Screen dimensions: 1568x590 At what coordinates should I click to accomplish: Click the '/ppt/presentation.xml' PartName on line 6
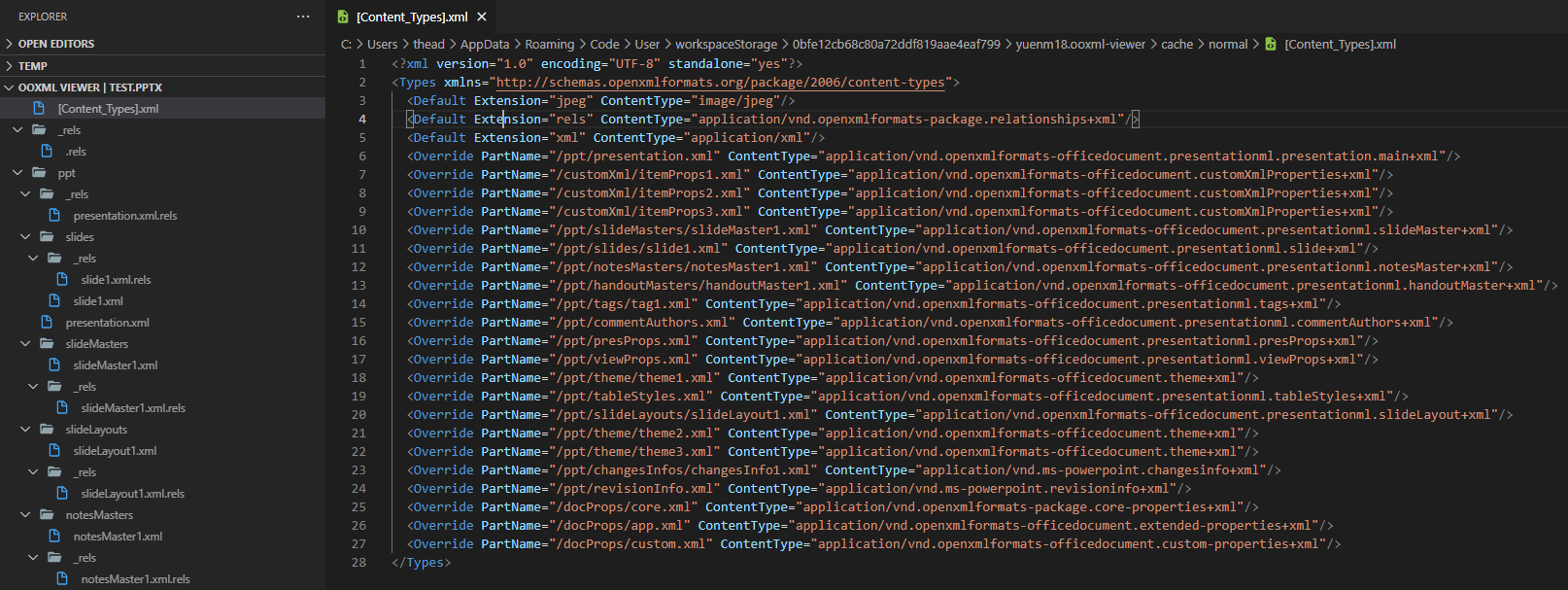click(x=634, y=156)
